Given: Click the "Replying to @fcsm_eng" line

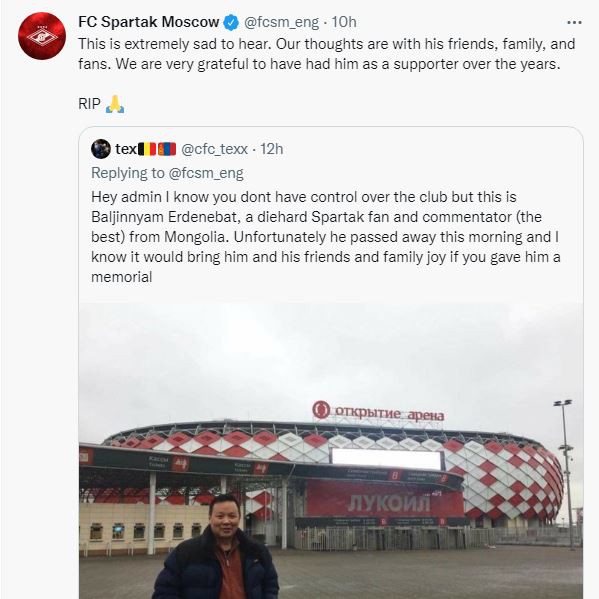Looking at the screenshot, I should [x=167, y=173].
